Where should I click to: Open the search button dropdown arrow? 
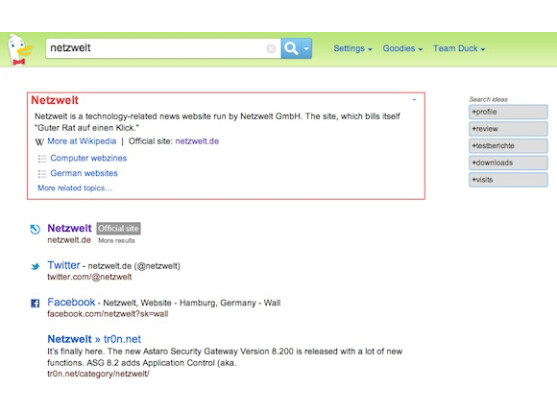click(306, 48)
